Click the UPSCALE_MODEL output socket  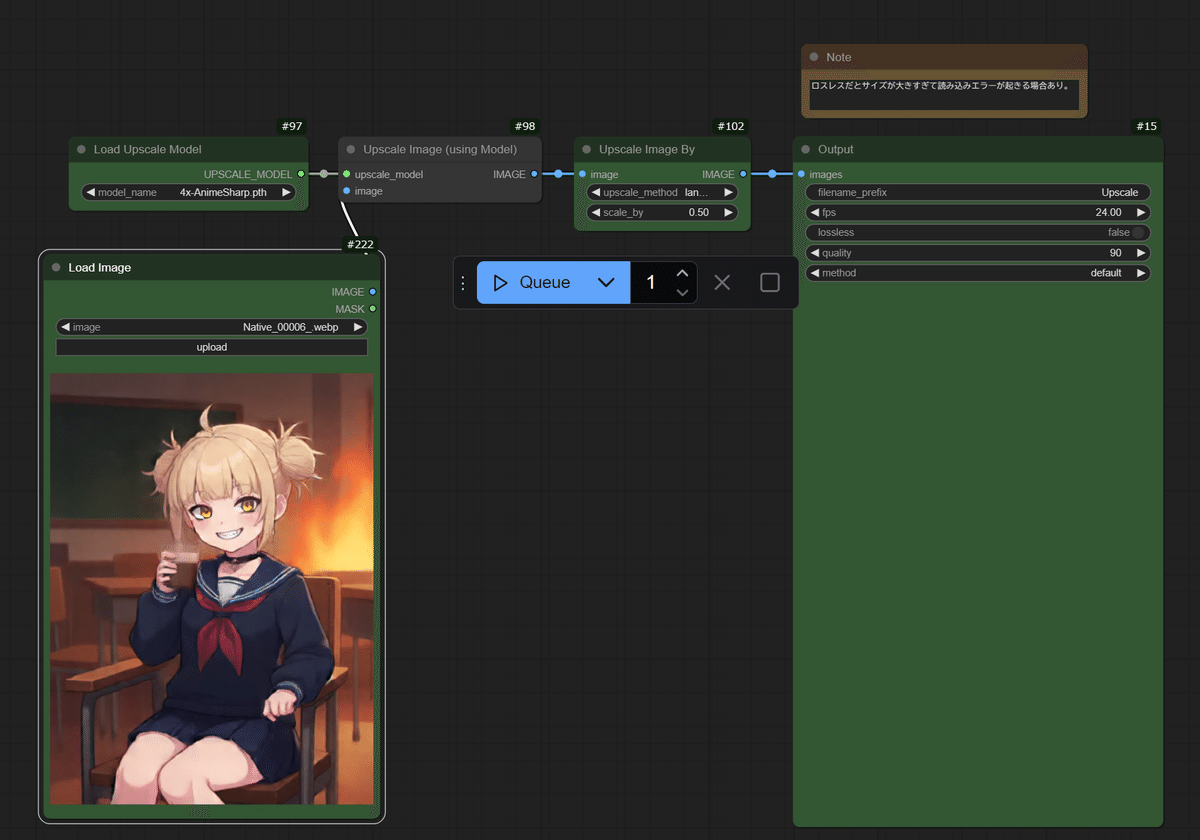pos(301,174)
